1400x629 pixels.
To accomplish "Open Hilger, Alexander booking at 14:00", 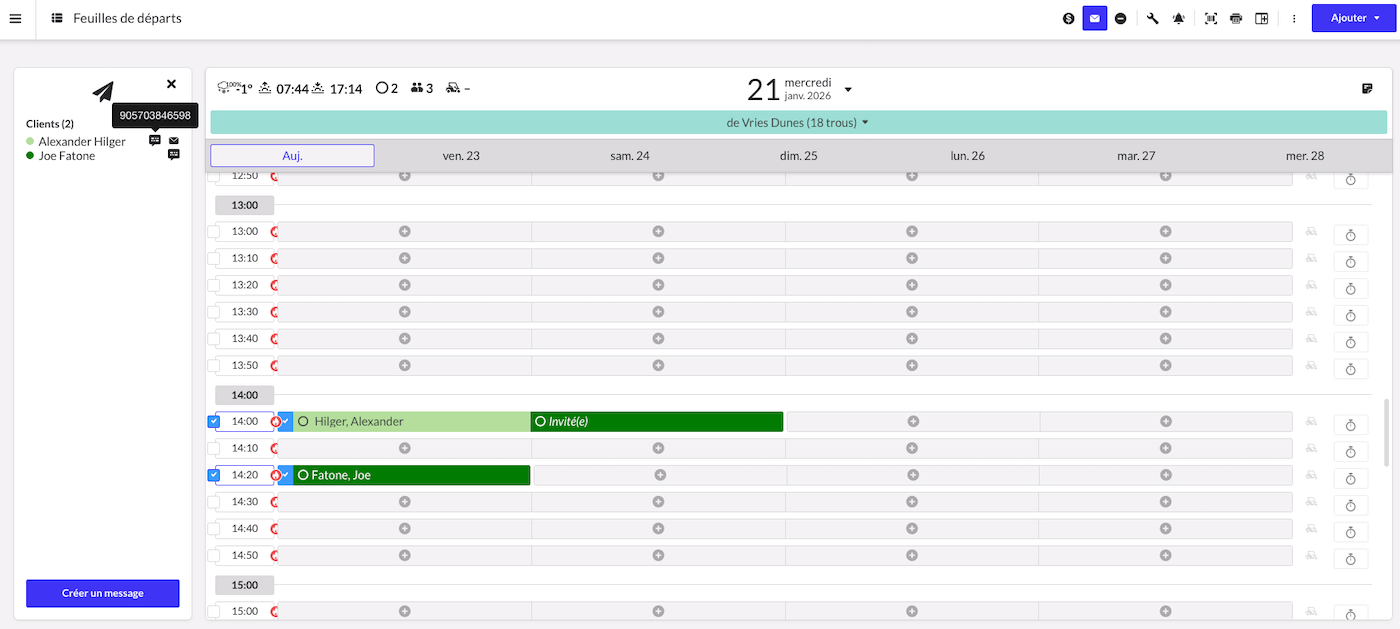I will coord(411,421).
